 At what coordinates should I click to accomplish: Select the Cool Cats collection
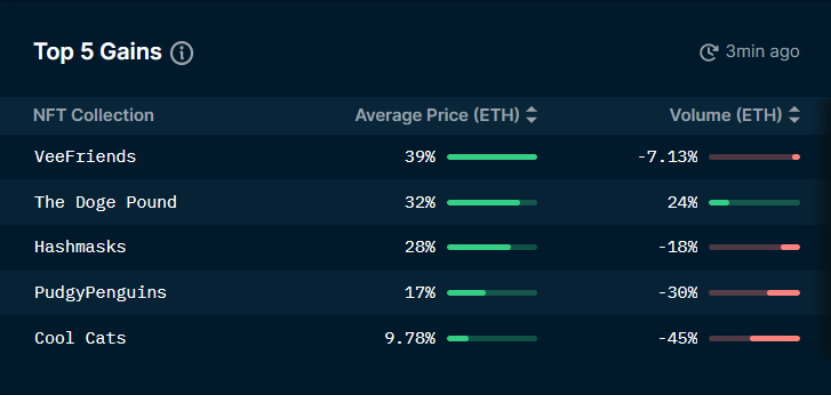pos(81,338)
